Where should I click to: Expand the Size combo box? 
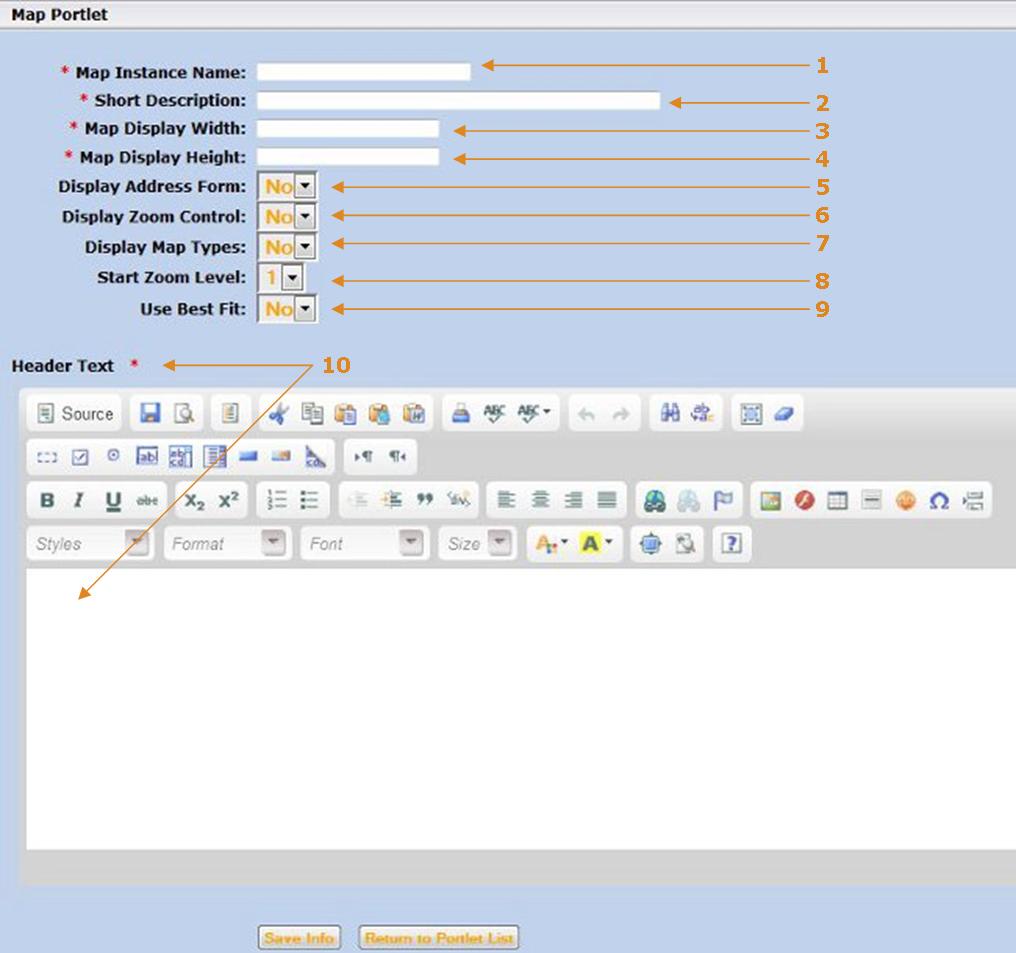click(x=478, y=544)
